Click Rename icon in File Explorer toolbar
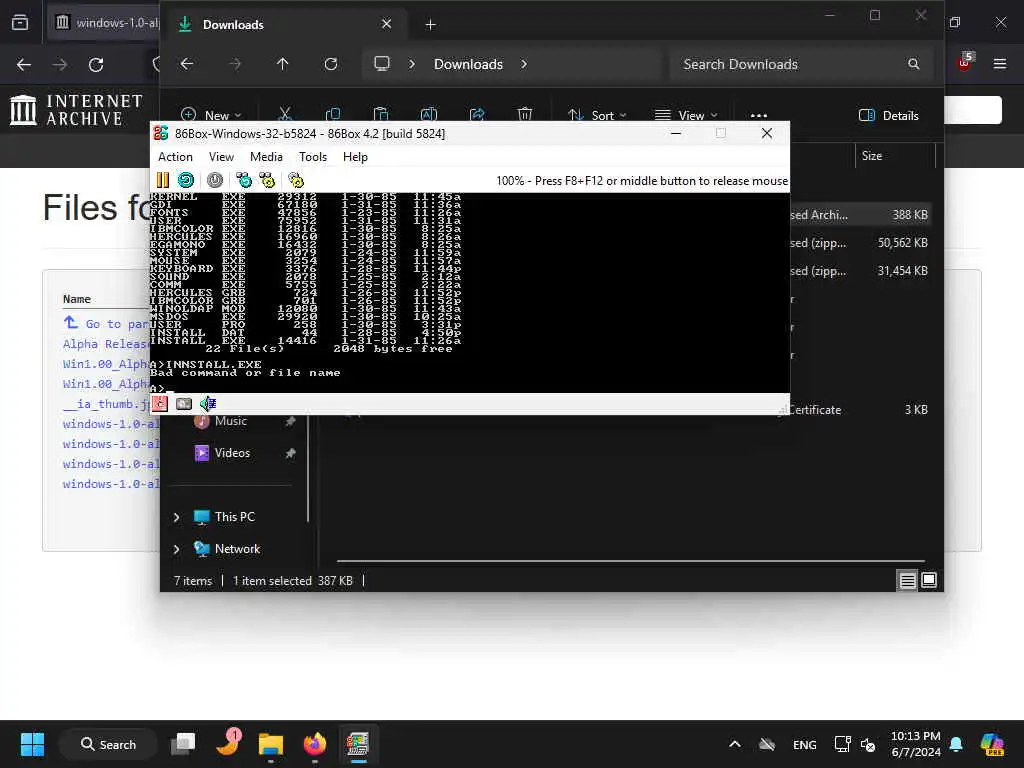 pyautogui.click(x=428, y=115)
